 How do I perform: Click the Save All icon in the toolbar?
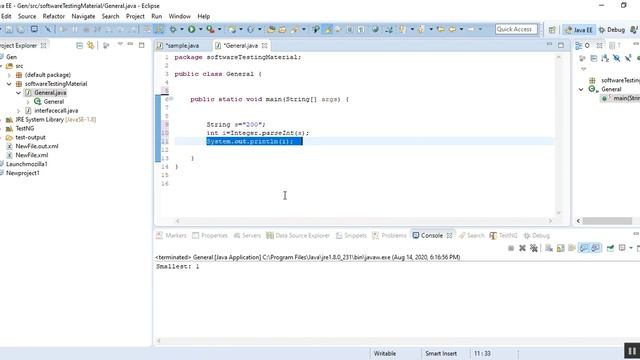[21, 29]
